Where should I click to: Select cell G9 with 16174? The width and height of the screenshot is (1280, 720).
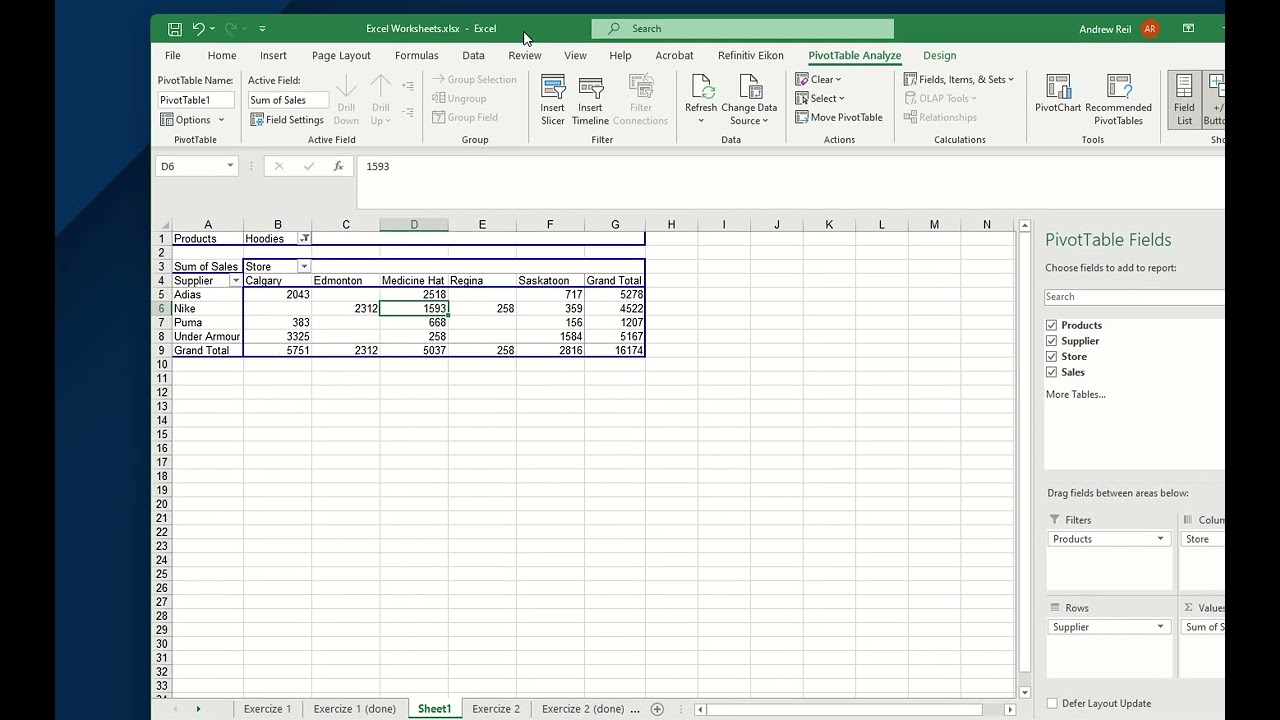click(x=615, y=351)
